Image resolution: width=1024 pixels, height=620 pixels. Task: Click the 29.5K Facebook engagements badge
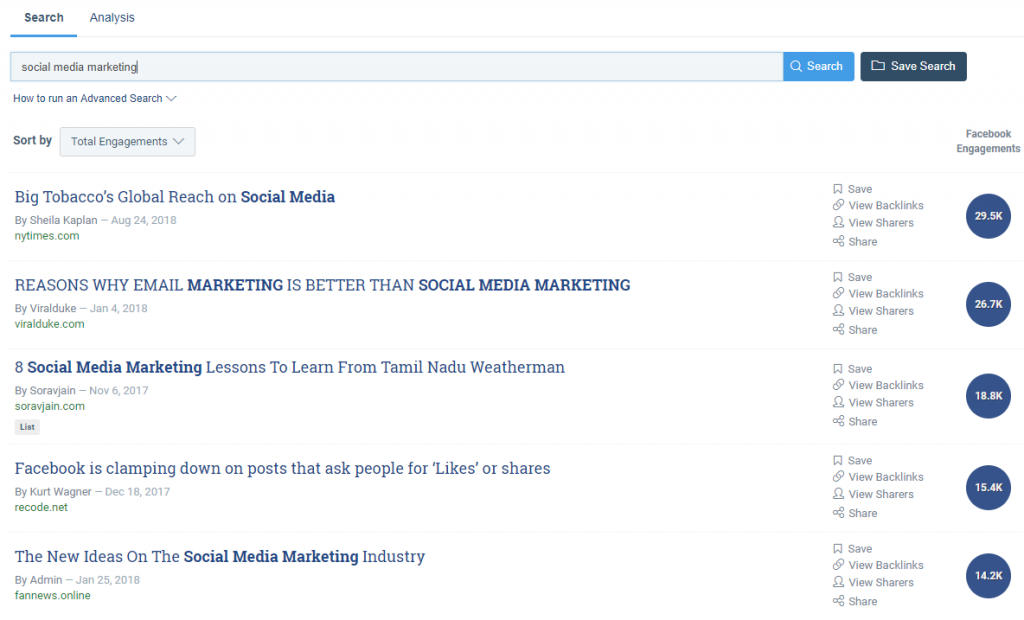tap(988, 216)
